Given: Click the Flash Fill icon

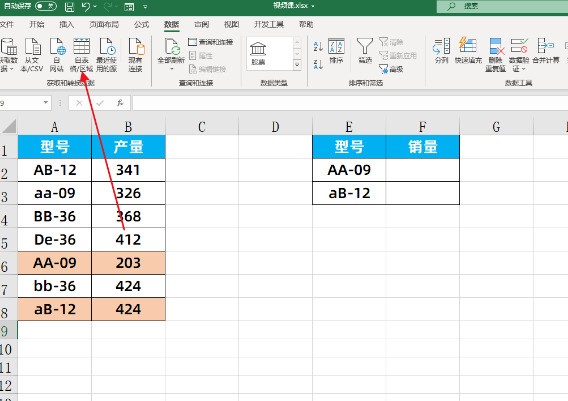Looking at the screenshot, I should pyautogui.click(x=468, y=46).
